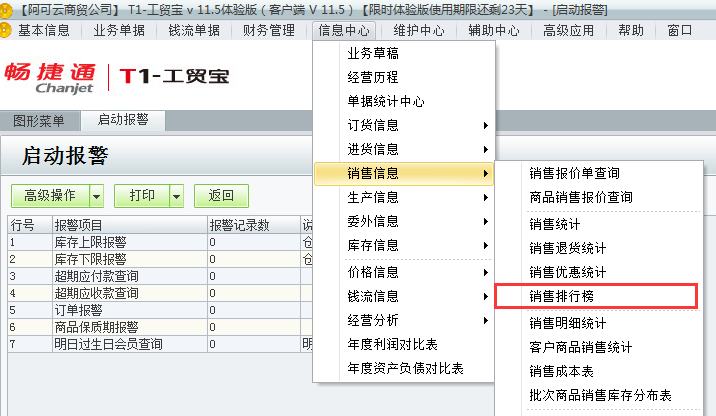Open 商品销售报价查询
The height and width of the screenshot is (416, 716).
598,197
